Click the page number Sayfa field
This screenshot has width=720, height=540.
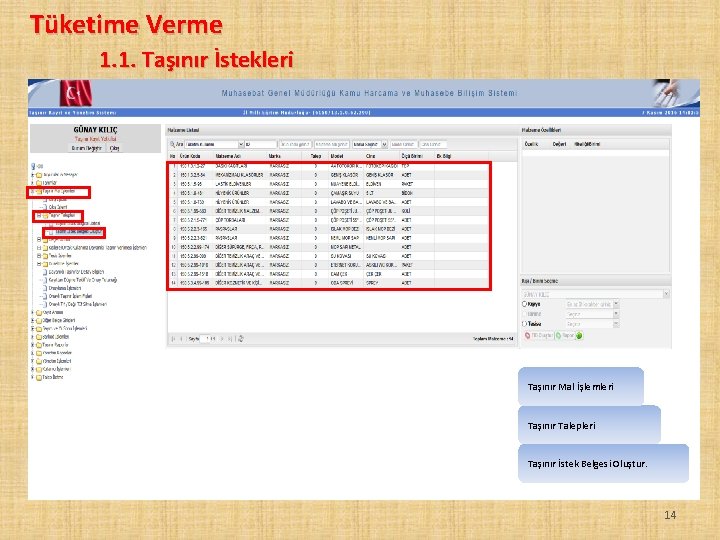tap(209, 339)
